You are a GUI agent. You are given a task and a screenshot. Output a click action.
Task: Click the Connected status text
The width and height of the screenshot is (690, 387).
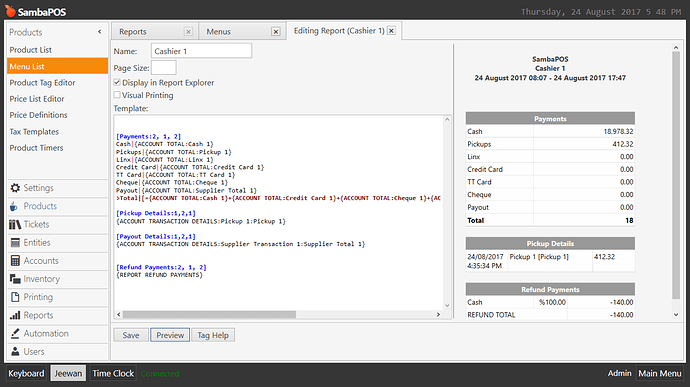160,373
